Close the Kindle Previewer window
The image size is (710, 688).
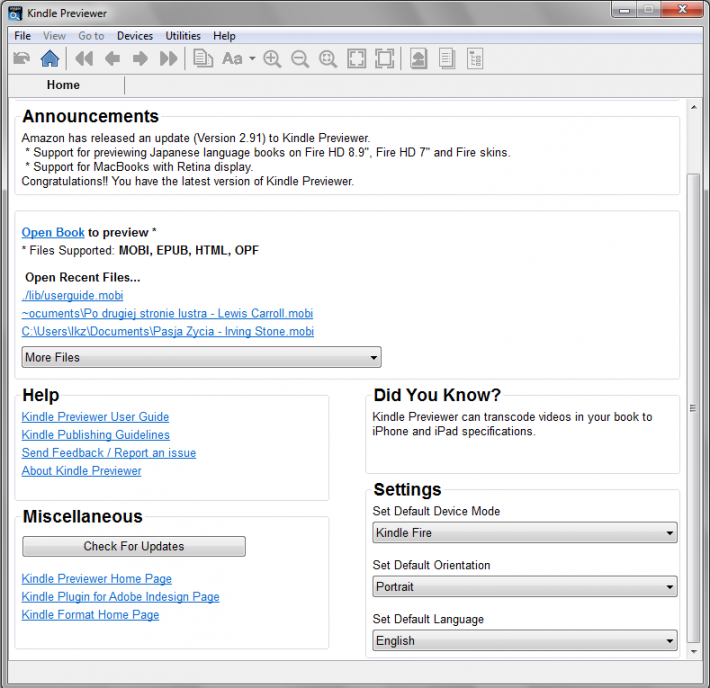(683, 10)
